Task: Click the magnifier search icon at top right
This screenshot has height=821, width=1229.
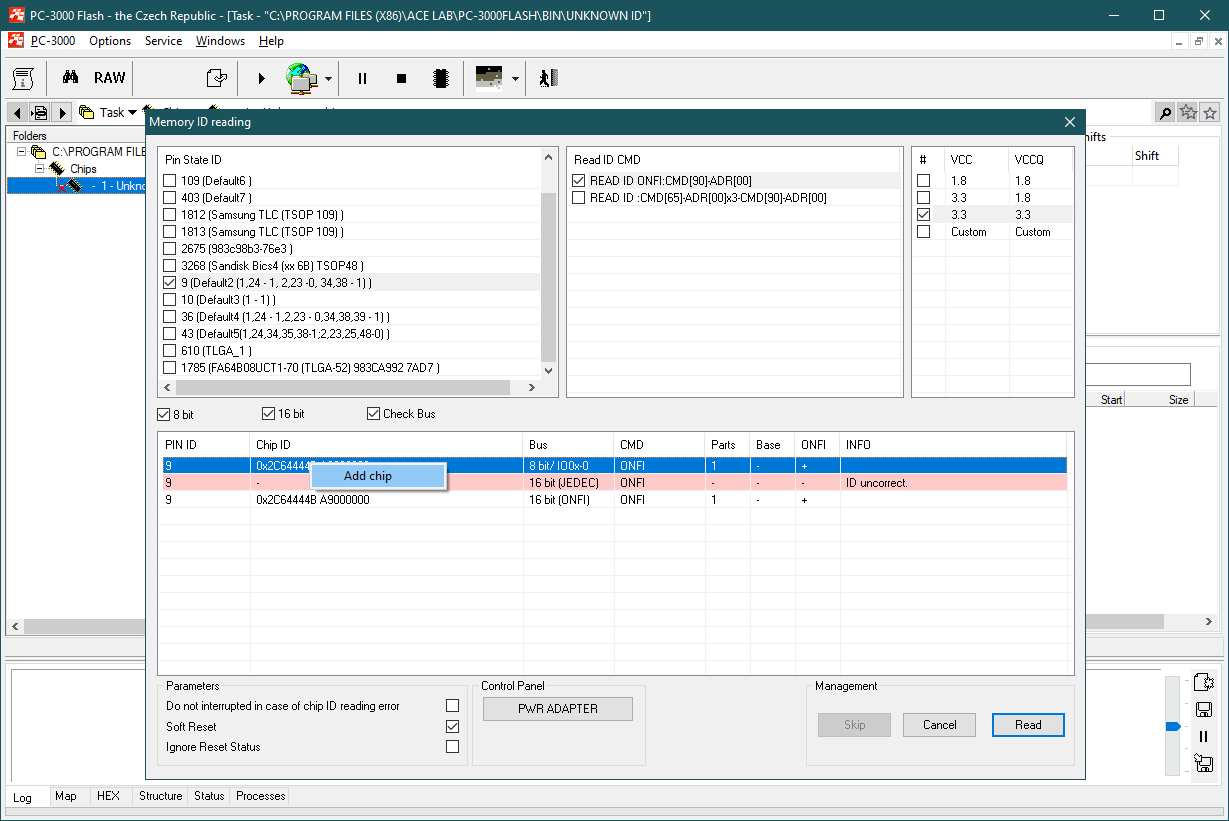Action: point(1165,113)
